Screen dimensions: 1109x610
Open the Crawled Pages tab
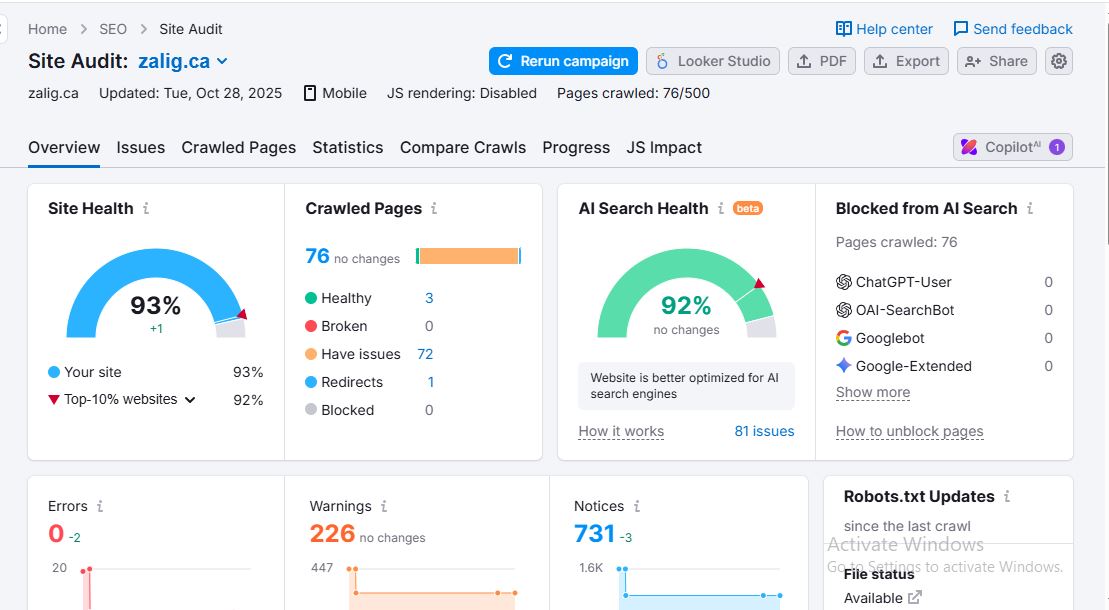238,147
